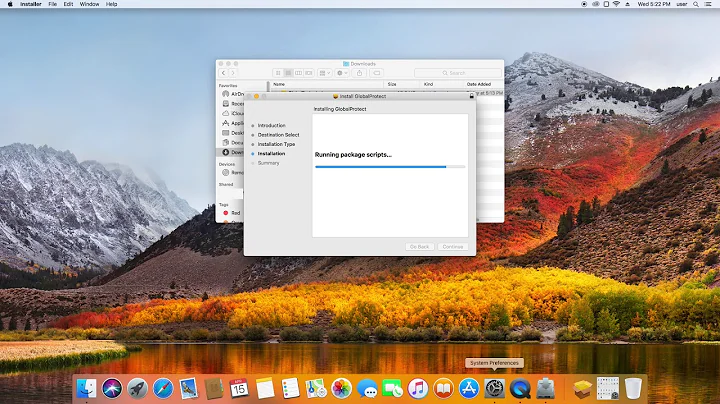Sort Finder list by Date Added
720x404 pixels.
click(x=484, y=84)
